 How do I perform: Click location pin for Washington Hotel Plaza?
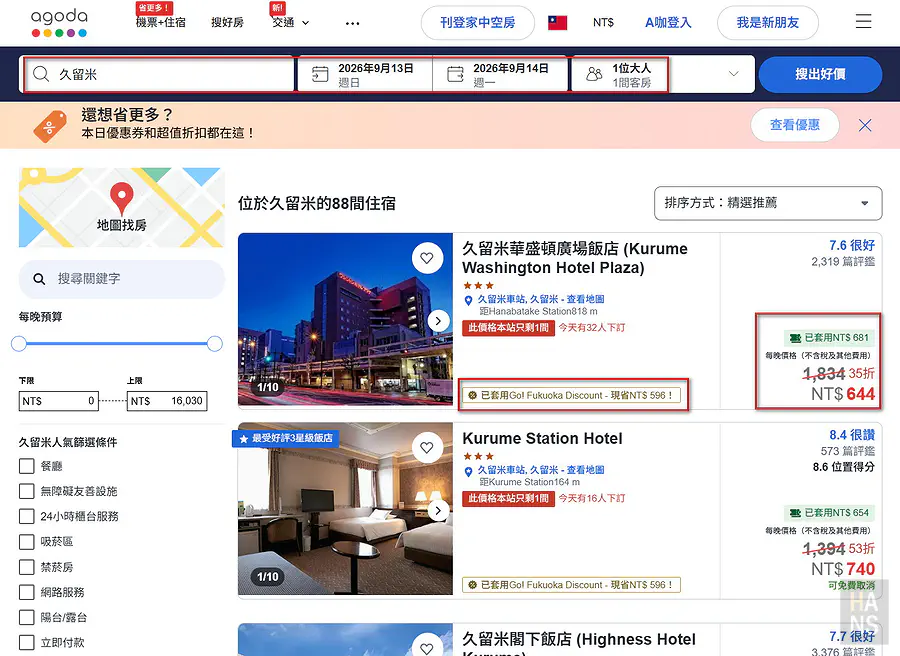(x=468, y=300)
